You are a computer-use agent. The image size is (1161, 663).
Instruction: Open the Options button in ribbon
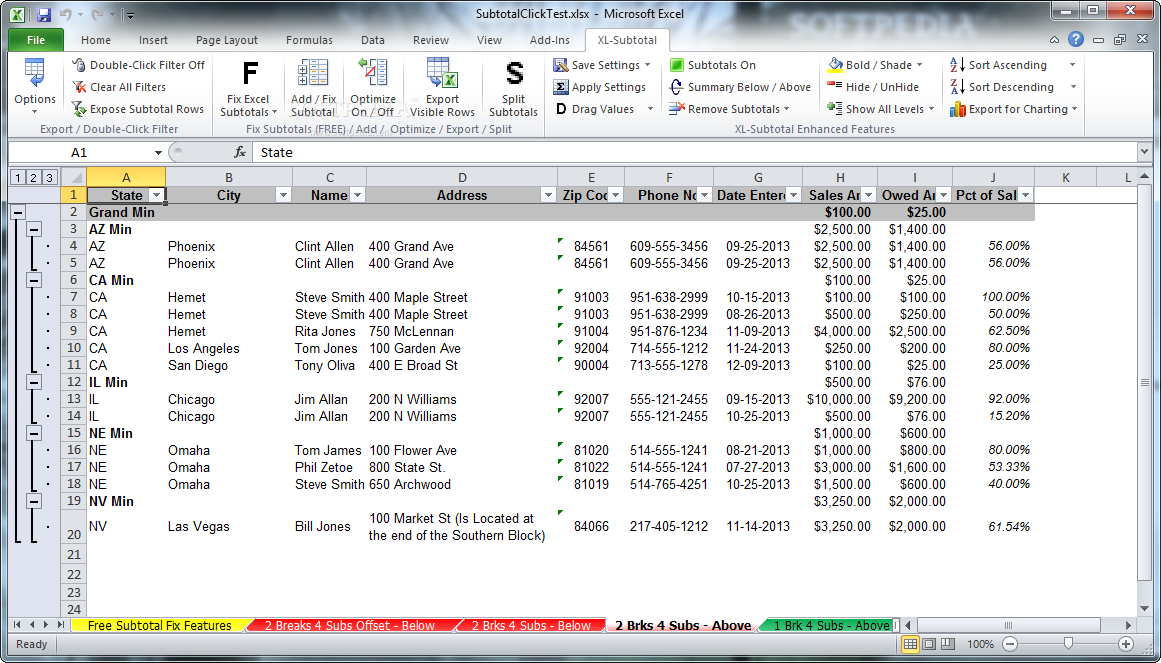34,87
